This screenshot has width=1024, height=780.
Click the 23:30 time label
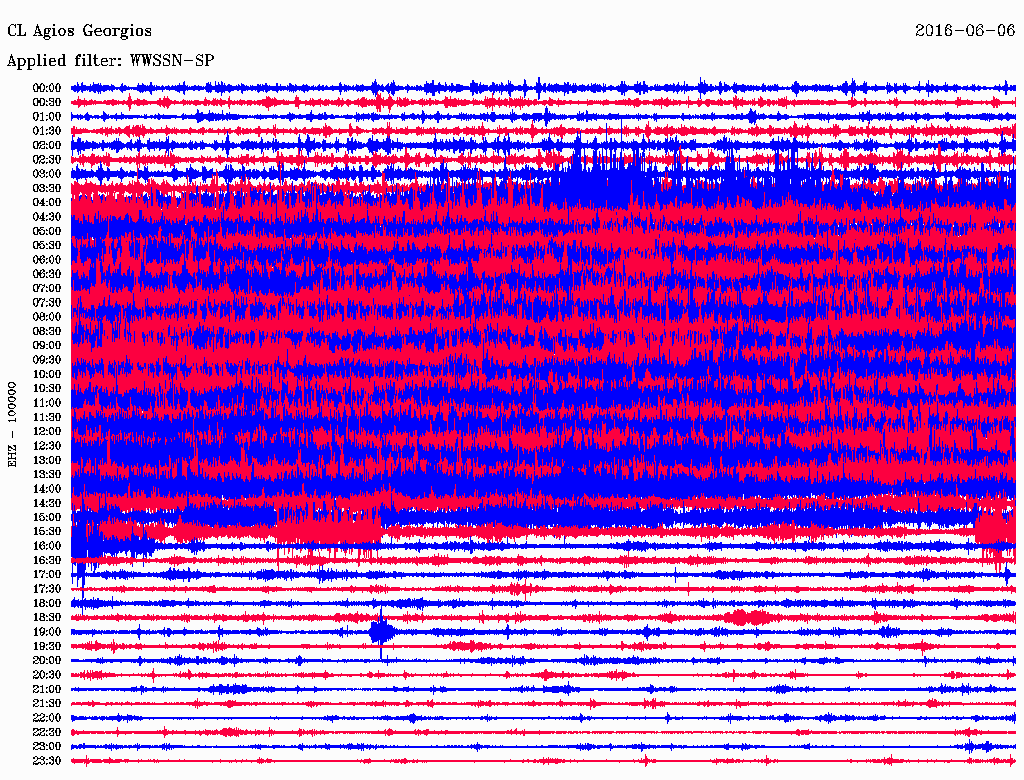click(47, 760)
